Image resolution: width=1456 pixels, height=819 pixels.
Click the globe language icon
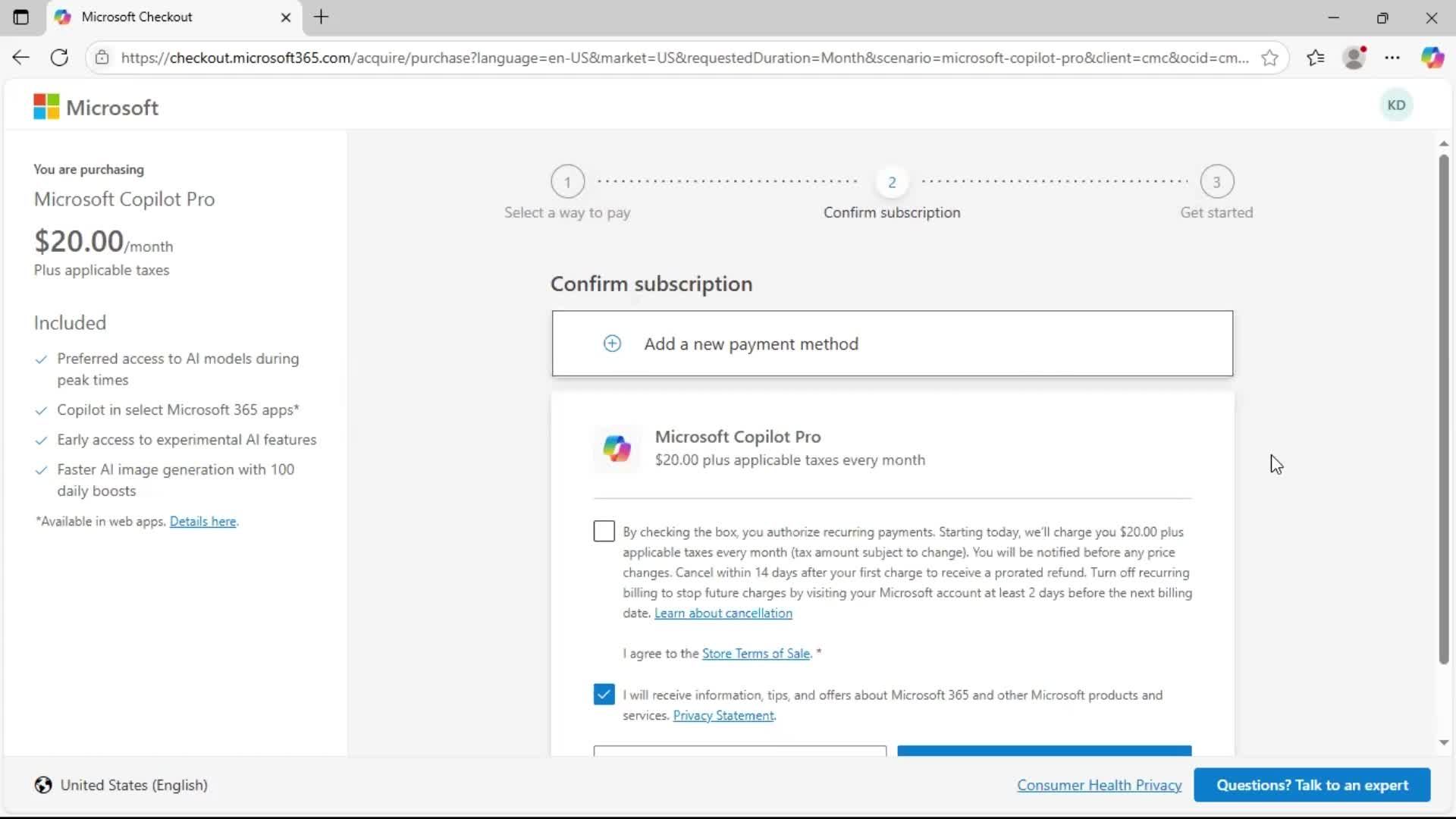(x=43, y=785)
